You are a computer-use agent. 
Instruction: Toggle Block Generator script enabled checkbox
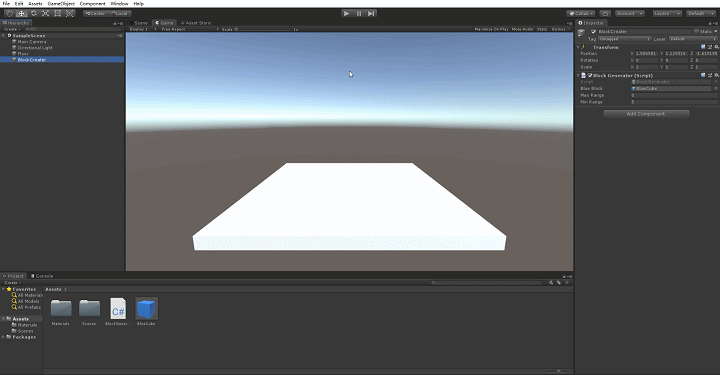point(590,75)
